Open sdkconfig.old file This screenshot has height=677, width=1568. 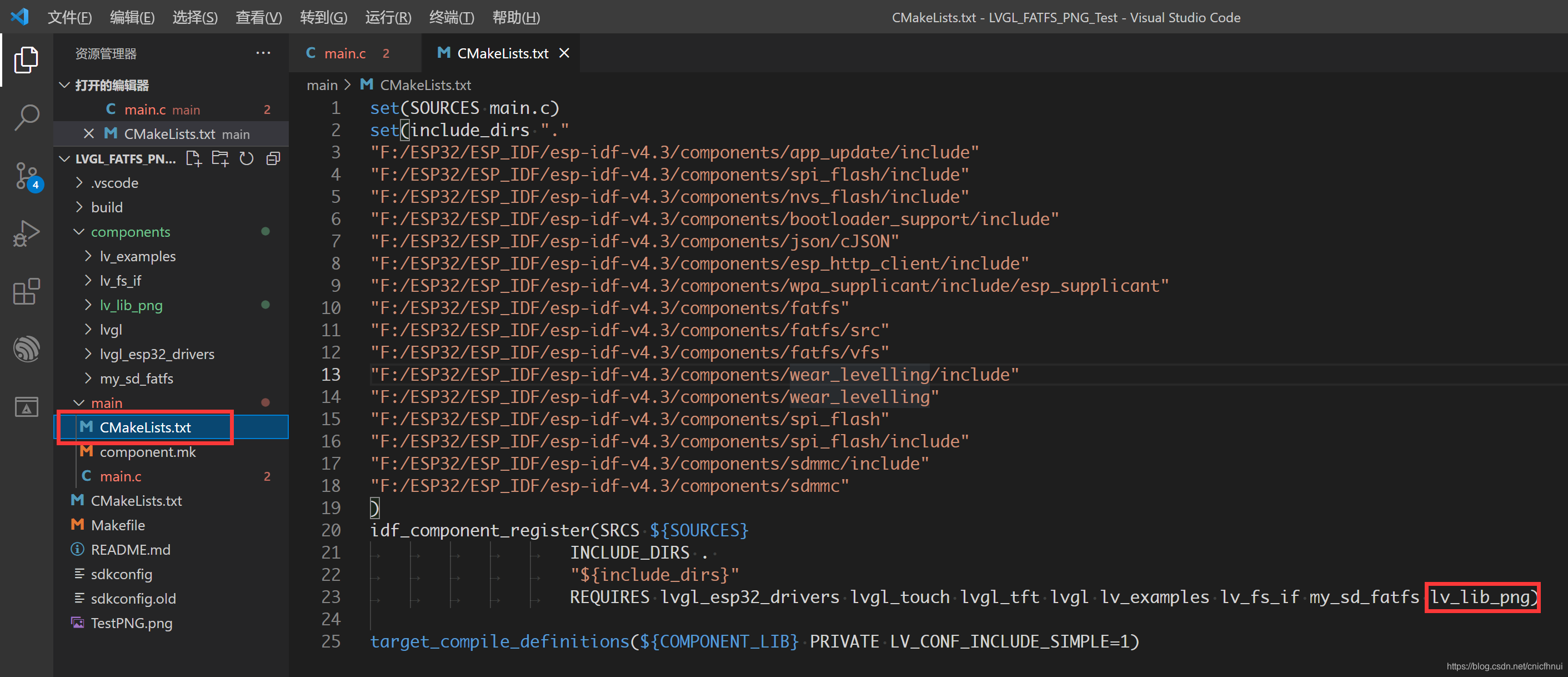point(171,599)
